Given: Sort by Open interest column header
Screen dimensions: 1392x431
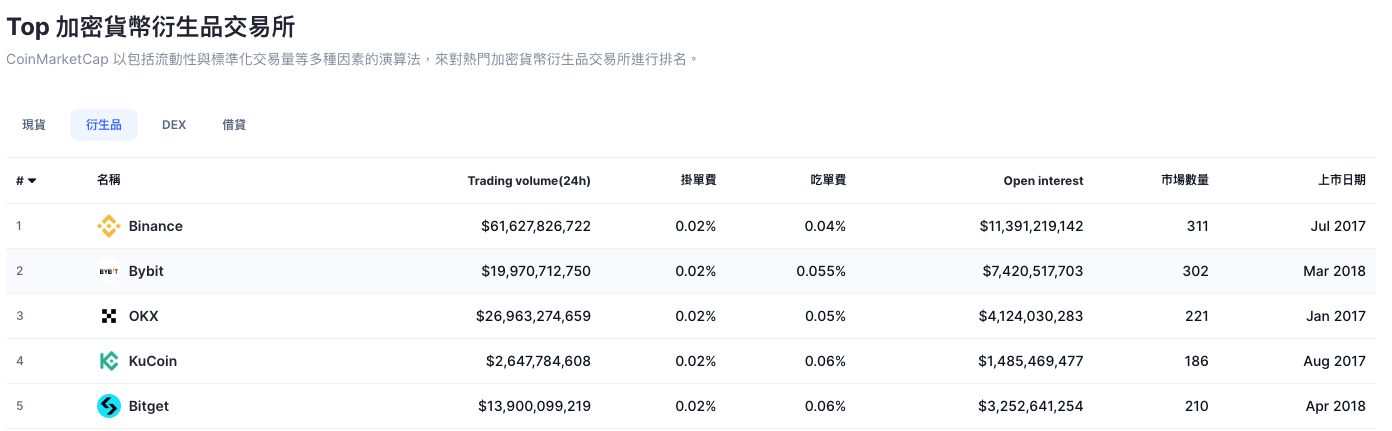Looking at the screenshot, I should click(1043, 181).
